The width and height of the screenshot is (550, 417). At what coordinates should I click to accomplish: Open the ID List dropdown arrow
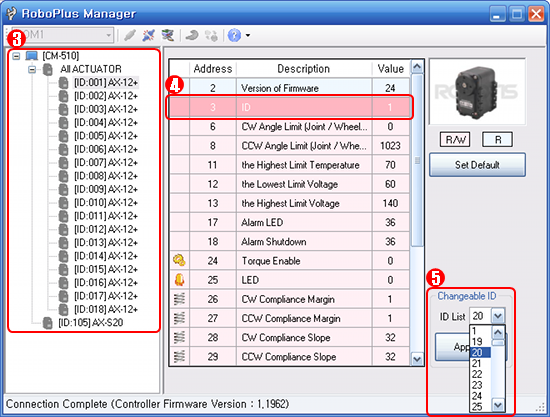tap(498, 316)
